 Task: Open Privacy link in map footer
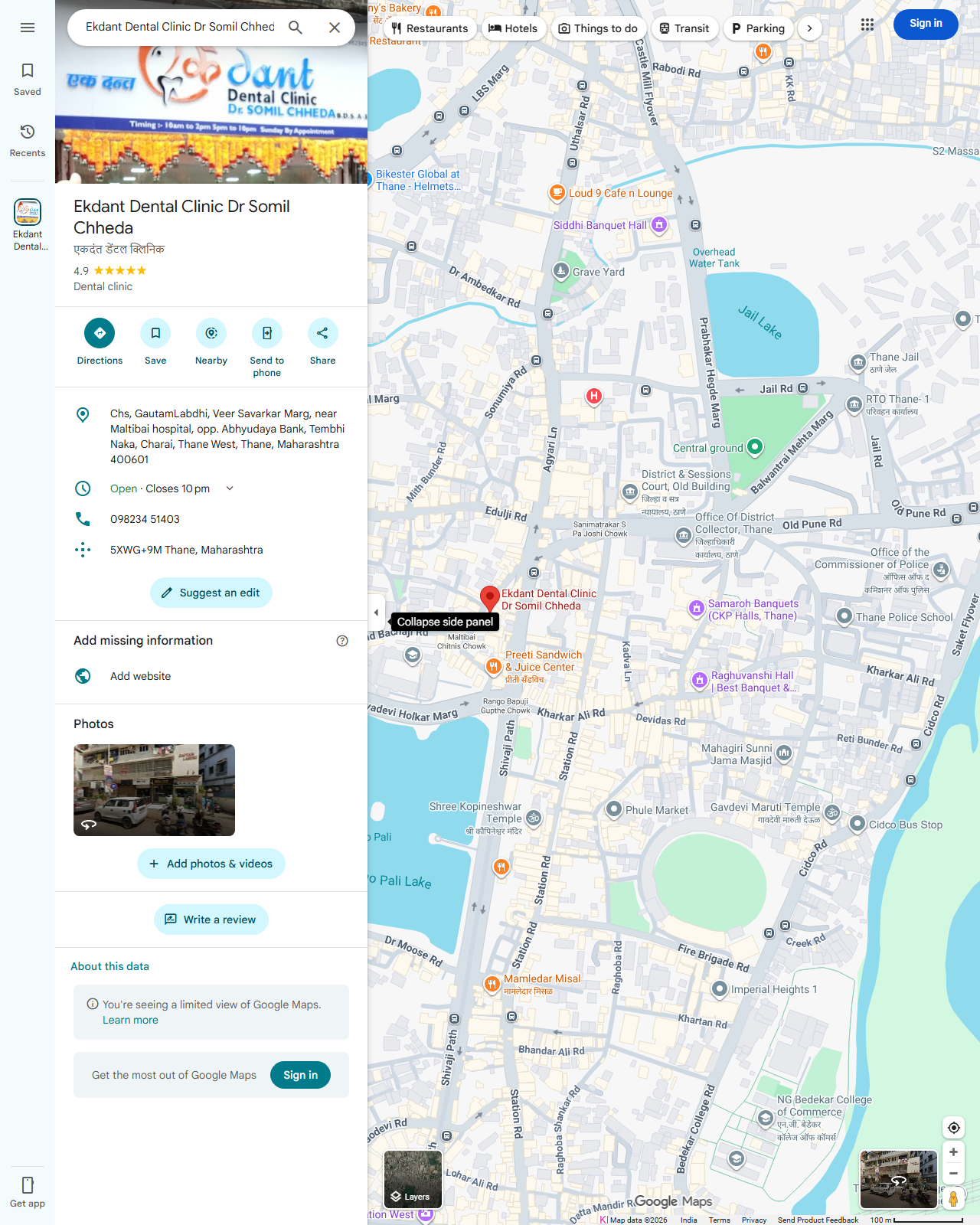click(x=754, y=1220)
